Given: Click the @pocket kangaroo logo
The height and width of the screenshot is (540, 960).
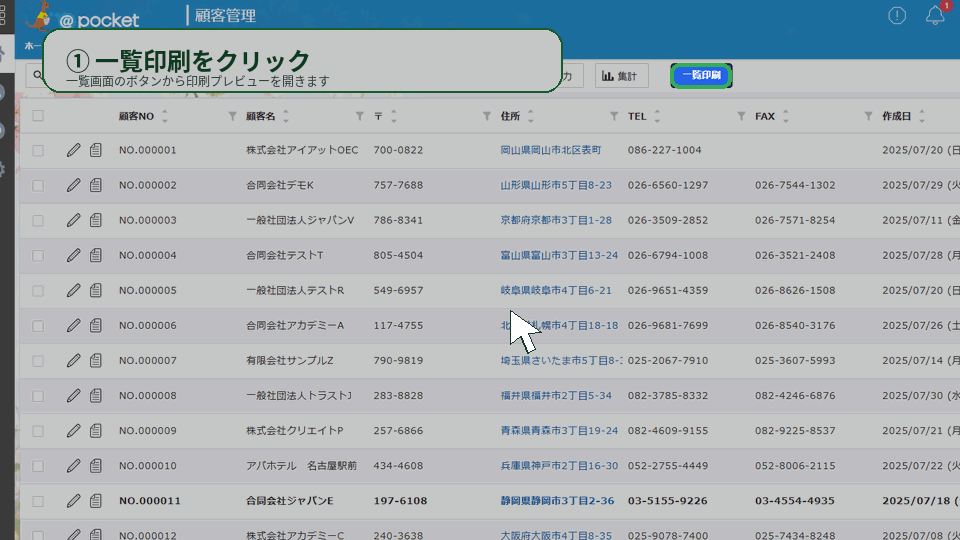Looking at the screenshot, I should tap(83, 17).
